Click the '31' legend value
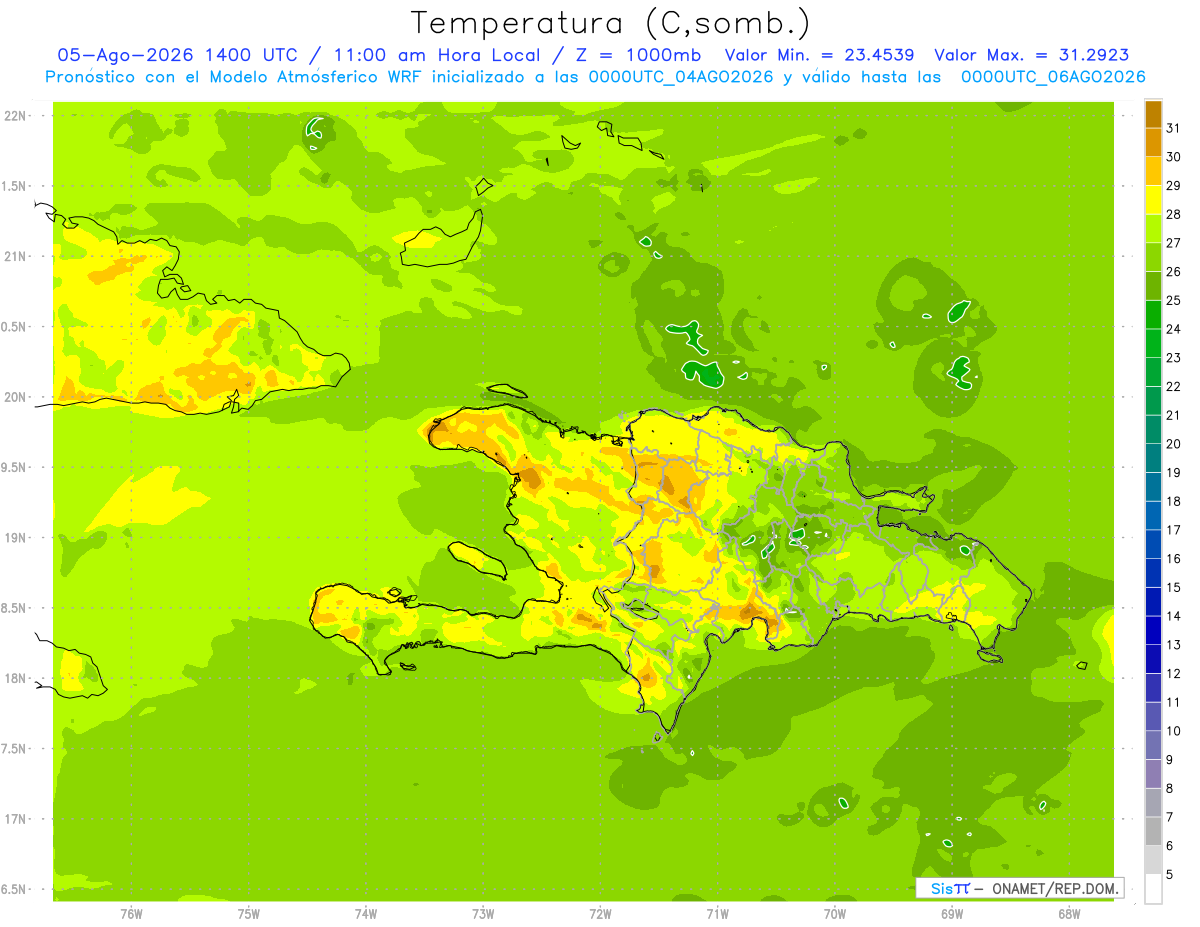 (x=1173, y=128)
